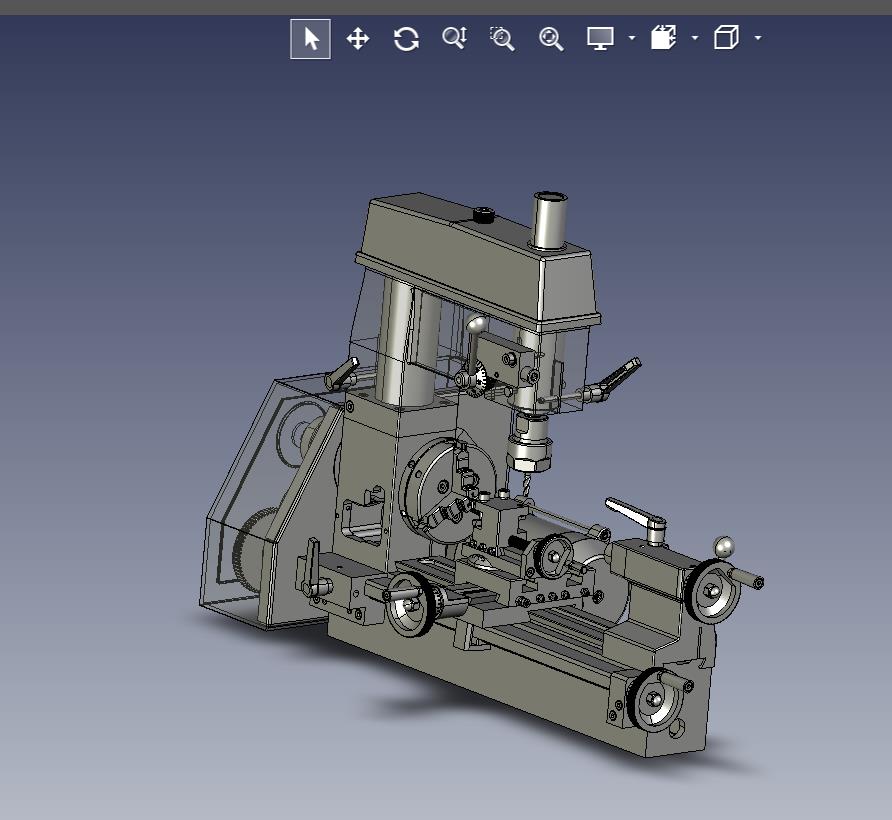Image resolution: width=892 pixels, height=820 pixels.
Task: Click the display monitor icon
Action: point(600,38)
